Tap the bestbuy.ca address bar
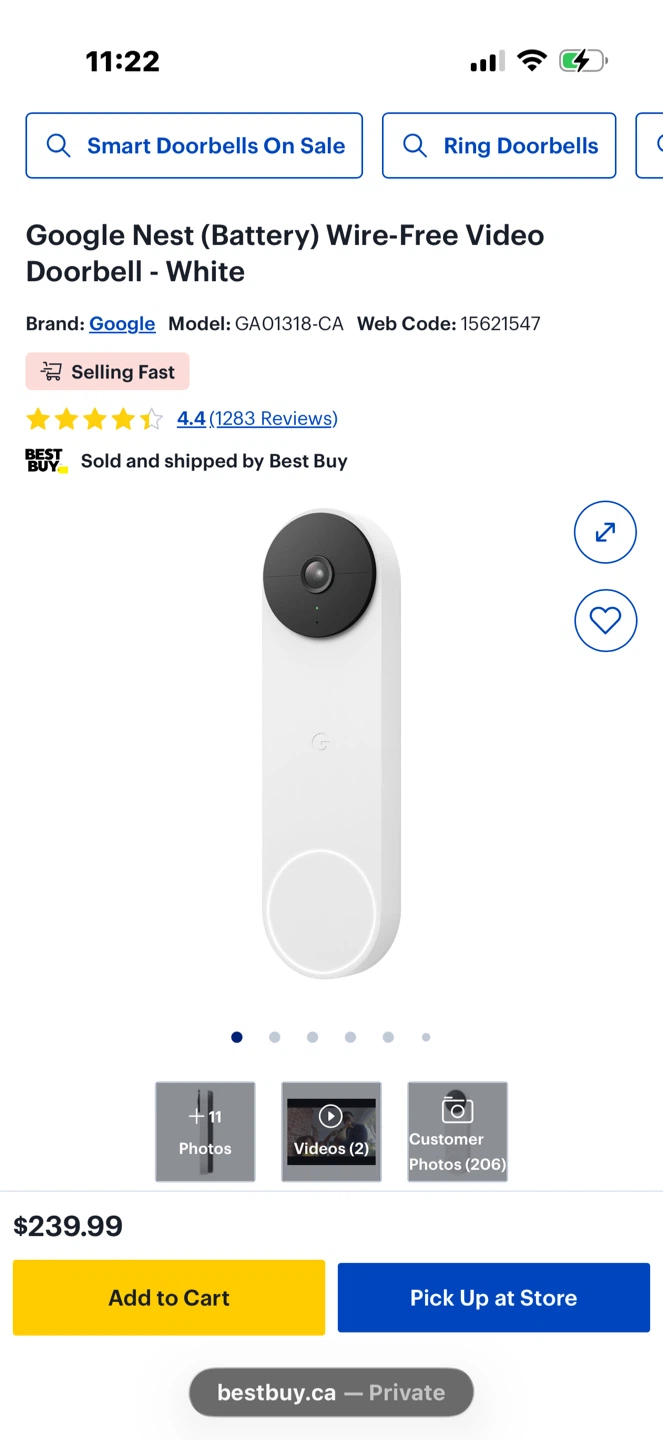The height and width of the screenshot is (1440, 663). pyautogui.click(x=331, y=1392)
